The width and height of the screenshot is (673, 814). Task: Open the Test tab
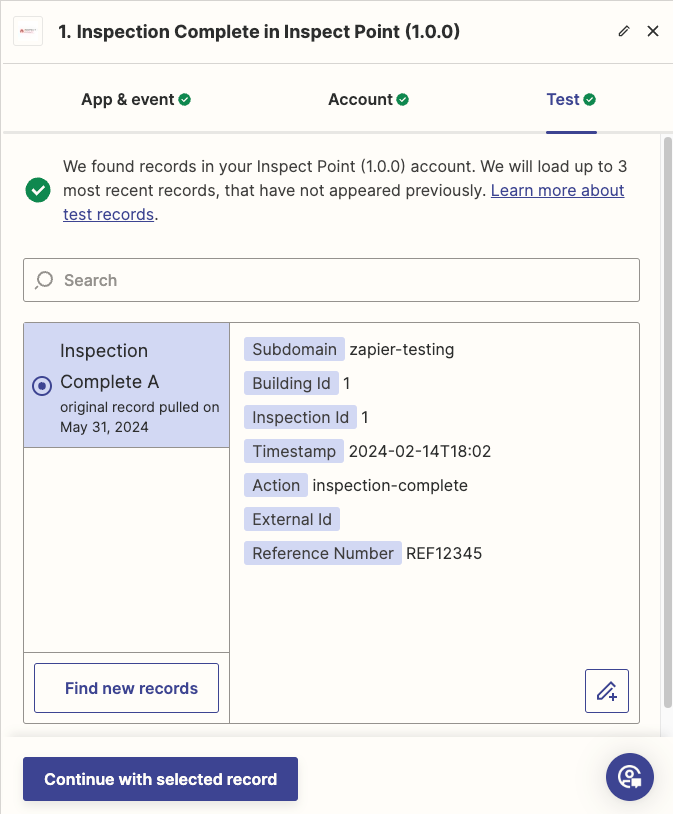pos(563,99)
